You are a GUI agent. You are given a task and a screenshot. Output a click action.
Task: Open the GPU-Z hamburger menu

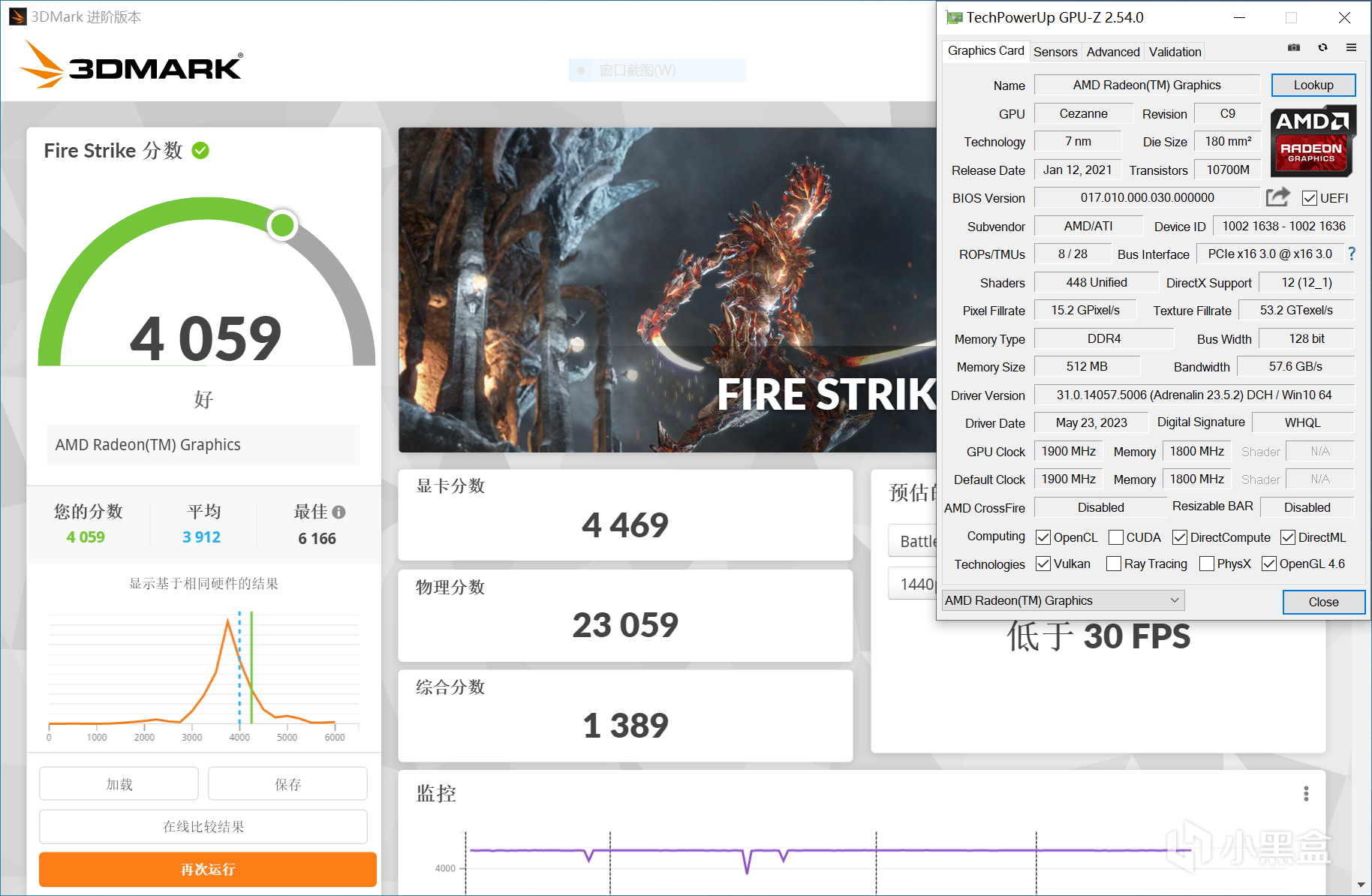[1351, 48]
